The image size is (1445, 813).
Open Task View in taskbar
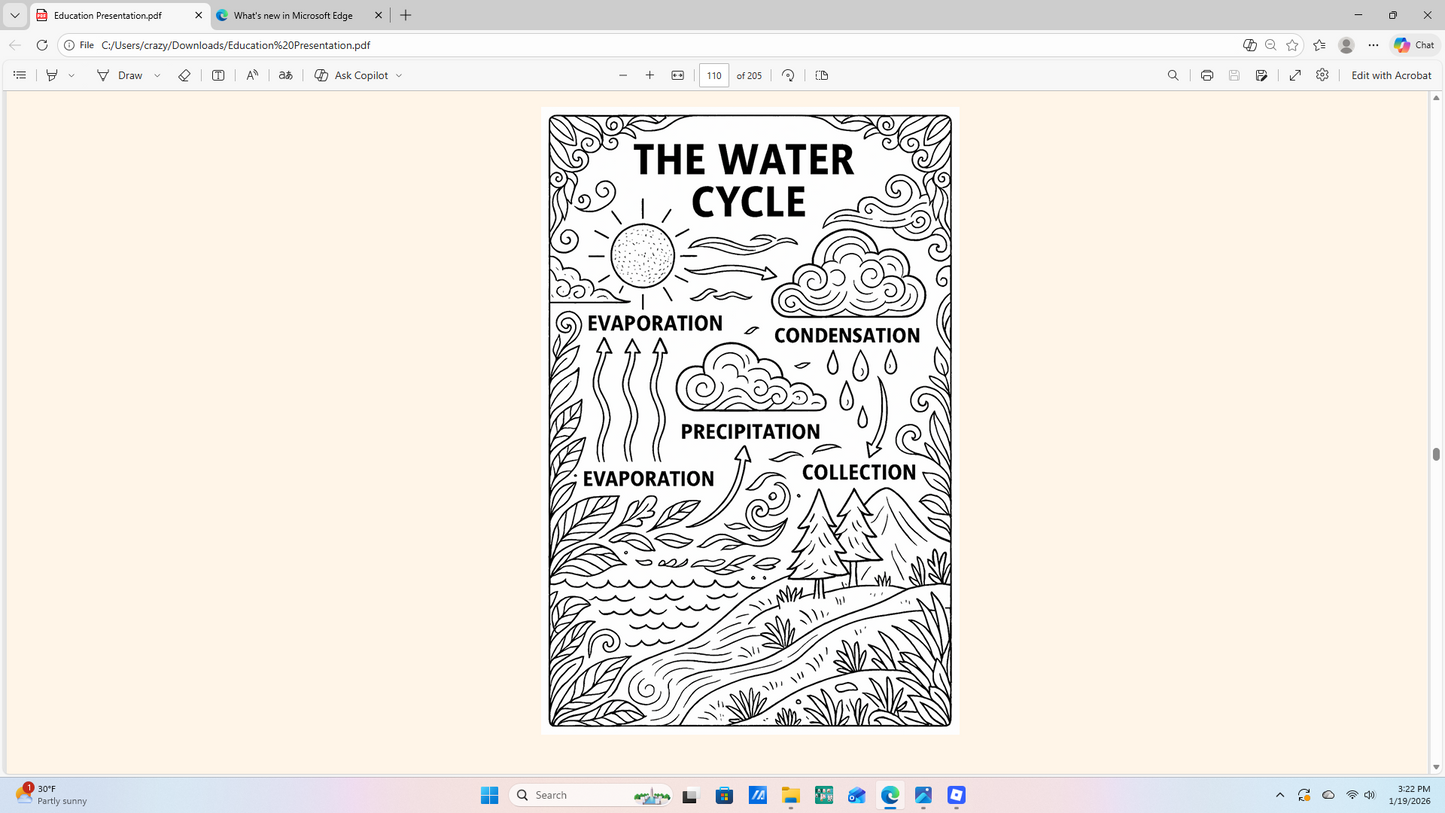coord(690,795)
